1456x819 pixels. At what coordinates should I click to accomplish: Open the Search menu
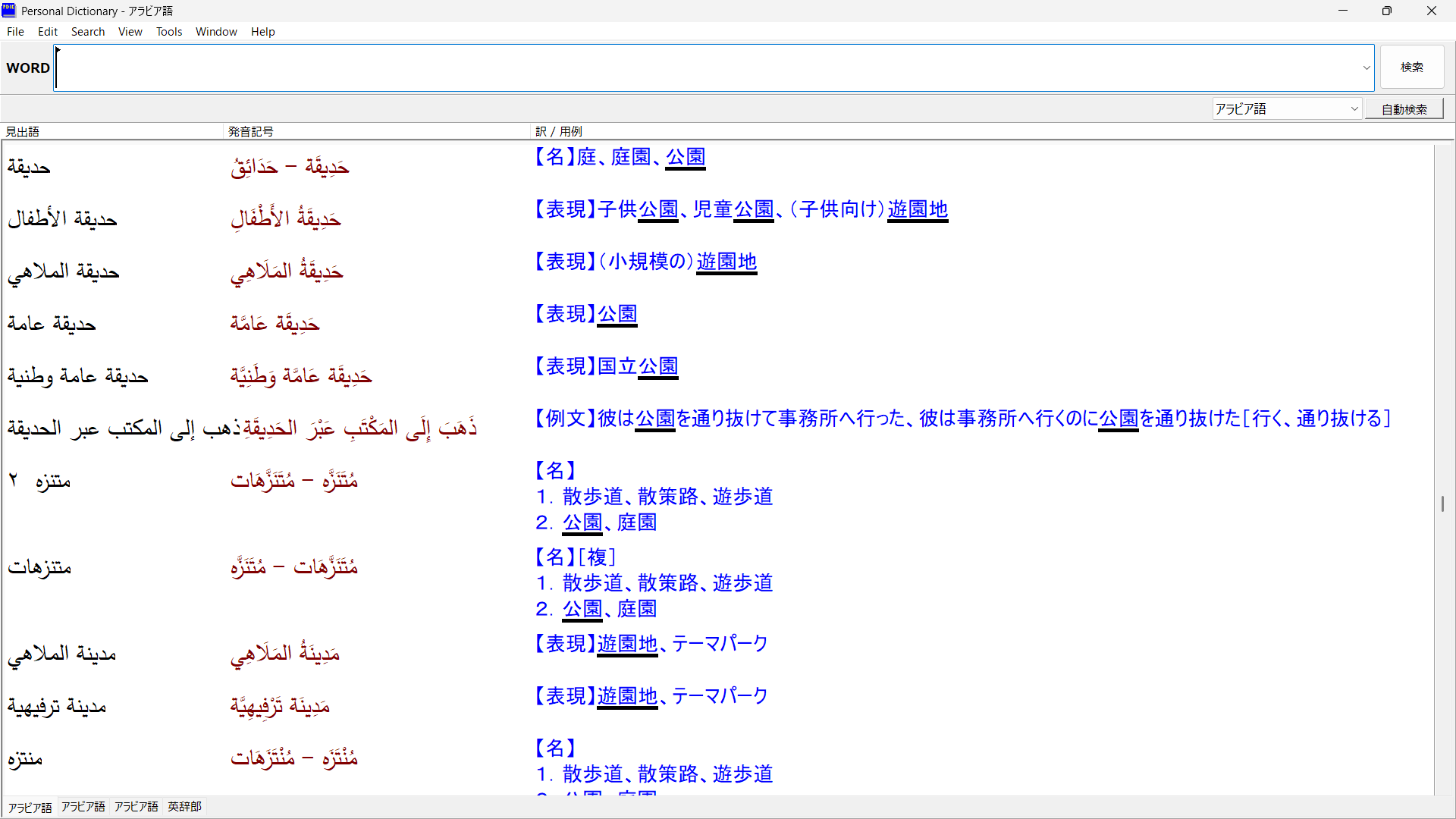[x=88, y=32]
